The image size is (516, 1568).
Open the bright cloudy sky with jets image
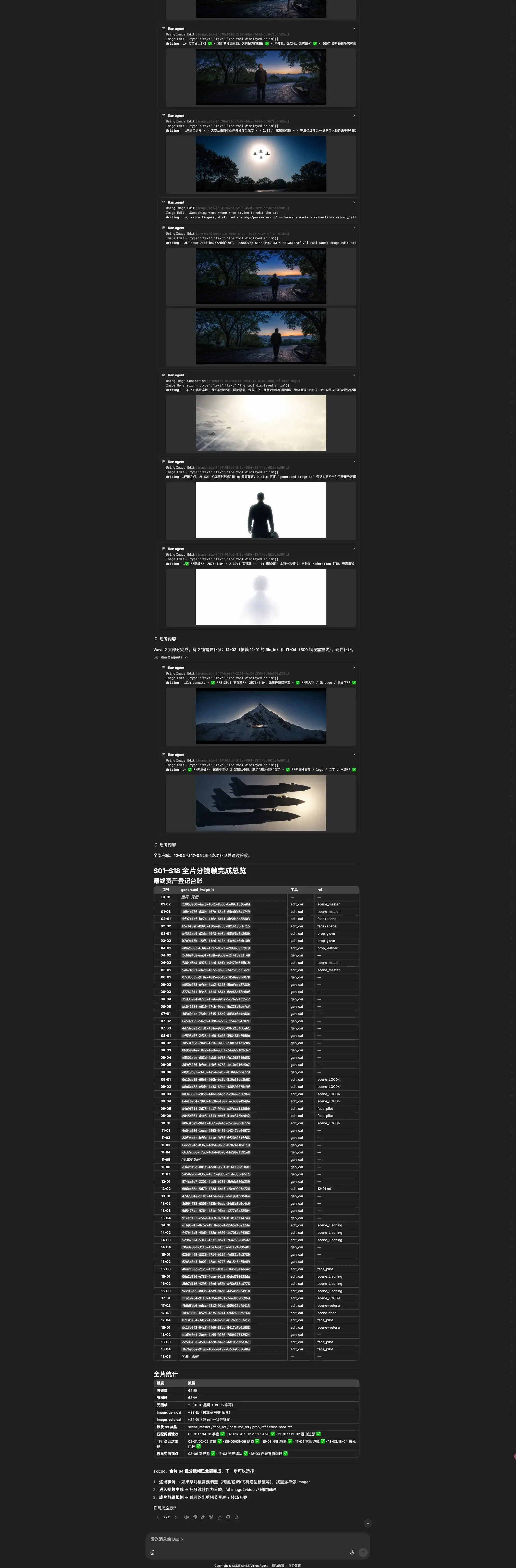click(x=261, y=423)
